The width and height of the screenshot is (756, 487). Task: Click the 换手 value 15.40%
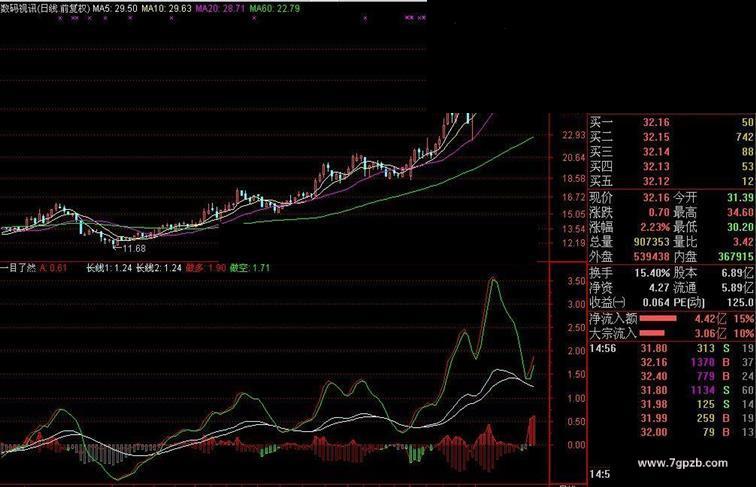pyautogui.click(x=652, y=273)
